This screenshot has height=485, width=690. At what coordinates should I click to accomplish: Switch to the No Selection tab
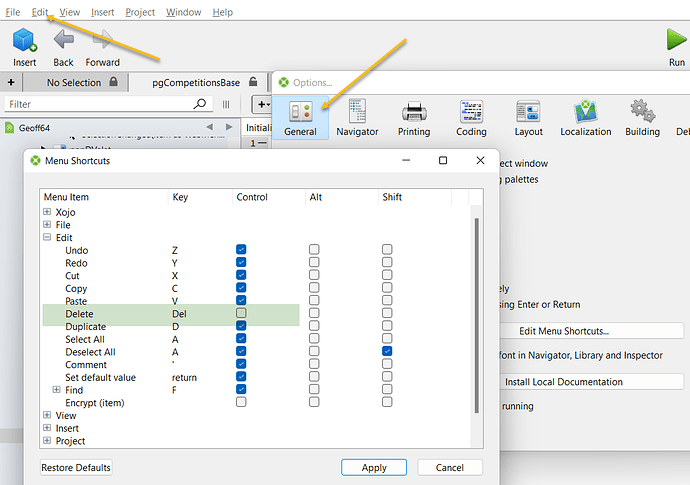[x=75, y=82]
